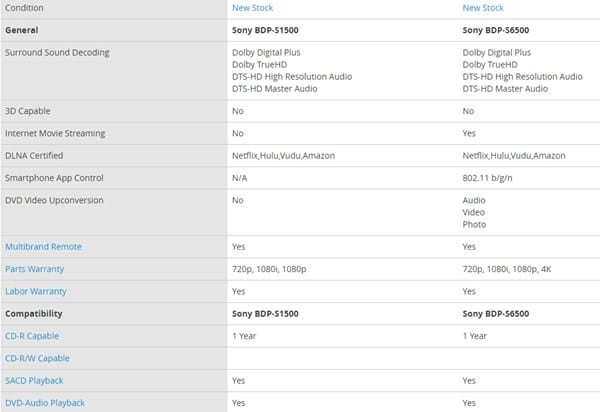The height and width of the screenshot is (412, 600).
Task: Open the DVD-Audio Playback link
Action: point(44,403)
